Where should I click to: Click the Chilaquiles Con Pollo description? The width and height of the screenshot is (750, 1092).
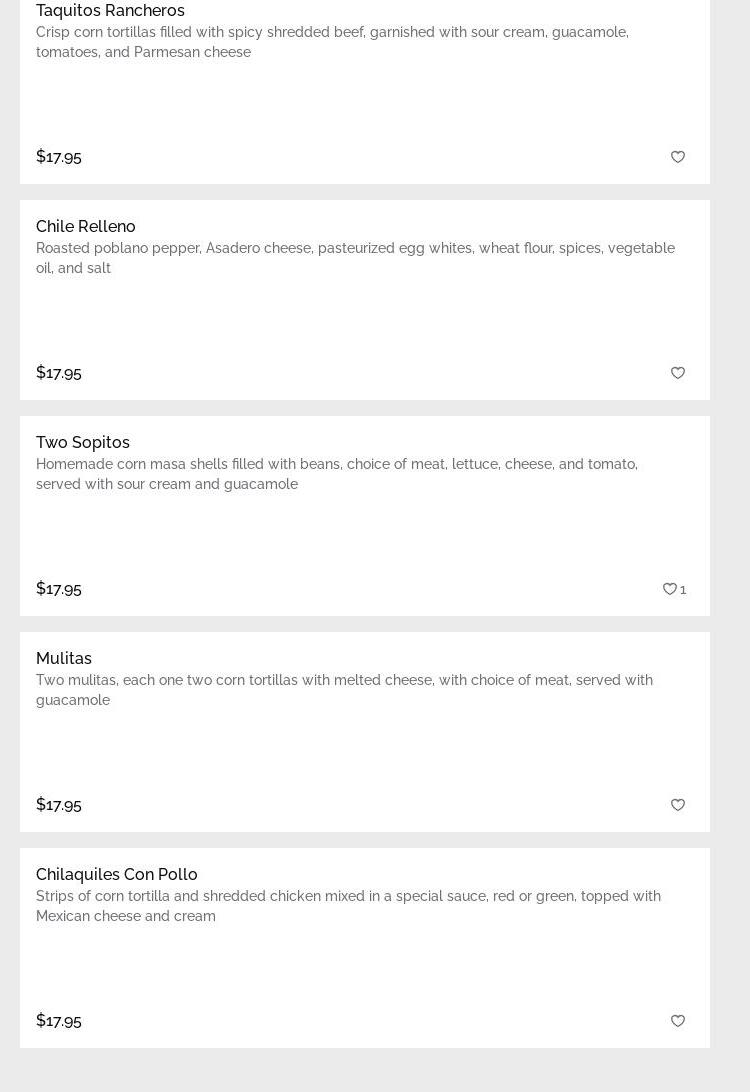(x=348, y=906)
